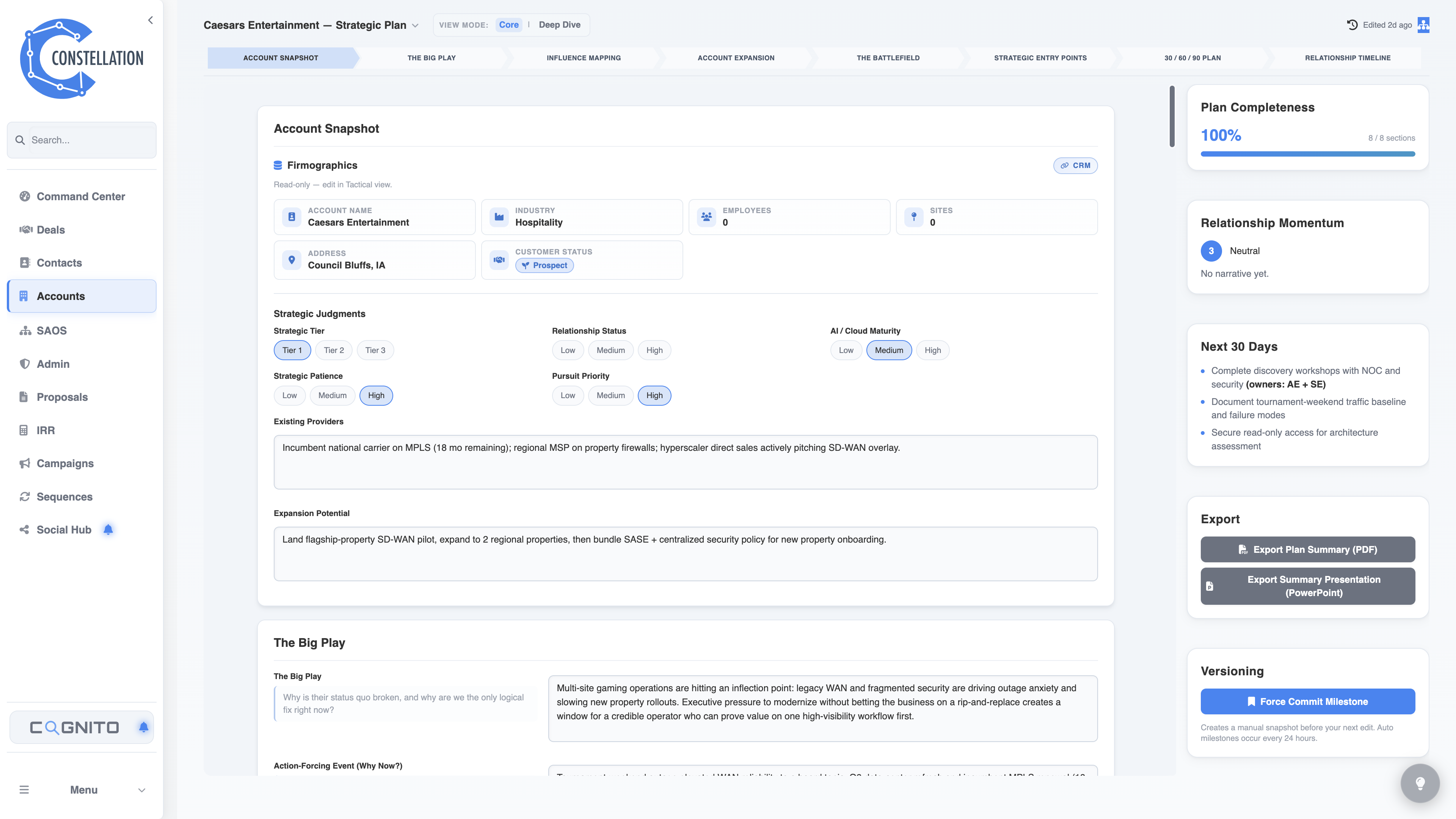Click the Address location icon
The height and width of the screenshot is (819, 1456).
pyautogui.click(x=292, y=260)
